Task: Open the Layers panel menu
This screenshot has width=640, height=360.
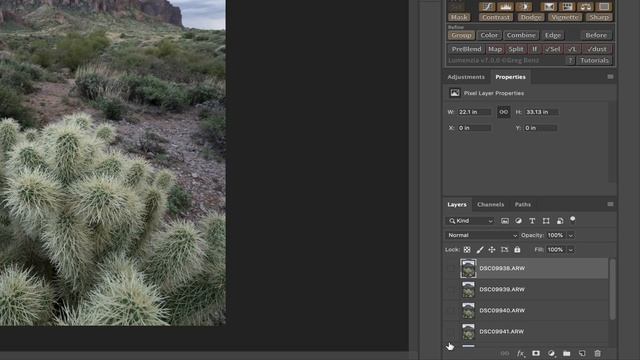Action: [x=610, y=204]
